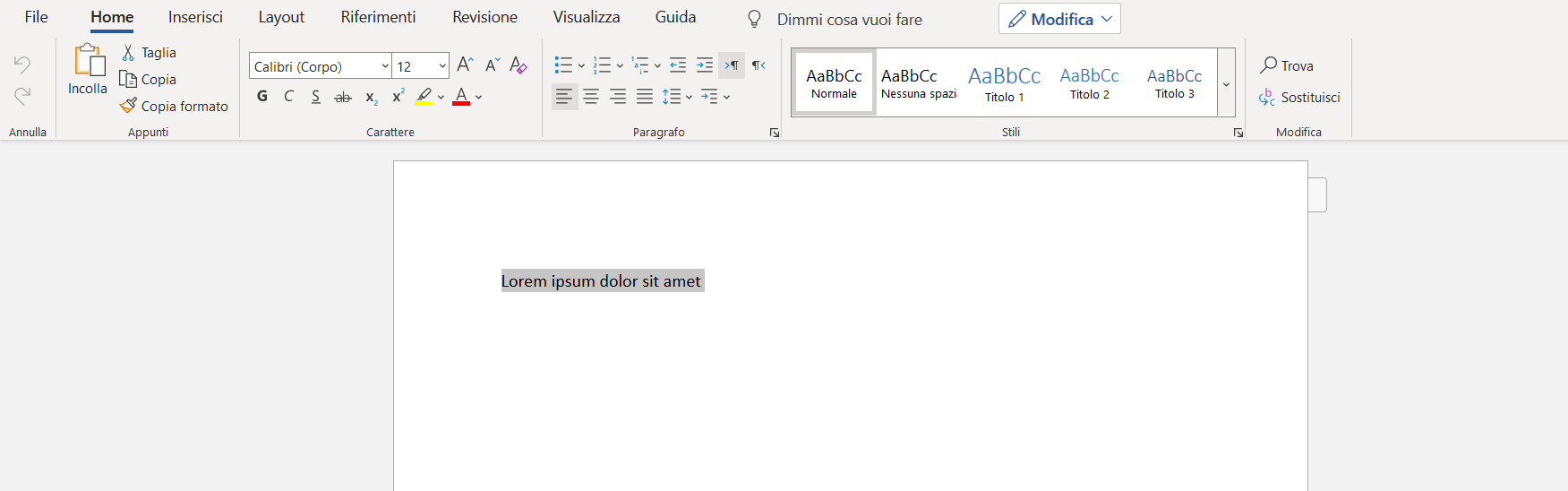The image size is (1568, 491).
Task: Apply the Titolo 3 style
Action: coord(1174,82)
